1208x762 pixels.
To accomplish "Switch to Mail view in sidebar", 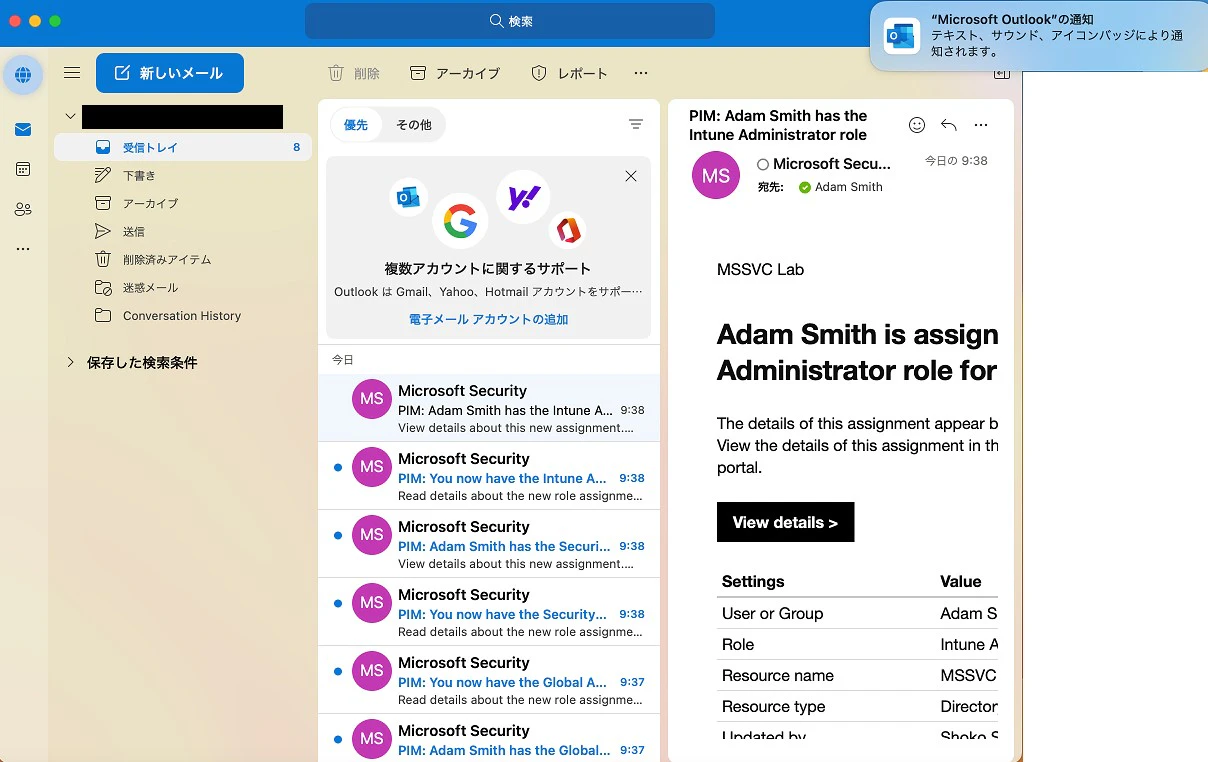I will [x=23, y=130].
